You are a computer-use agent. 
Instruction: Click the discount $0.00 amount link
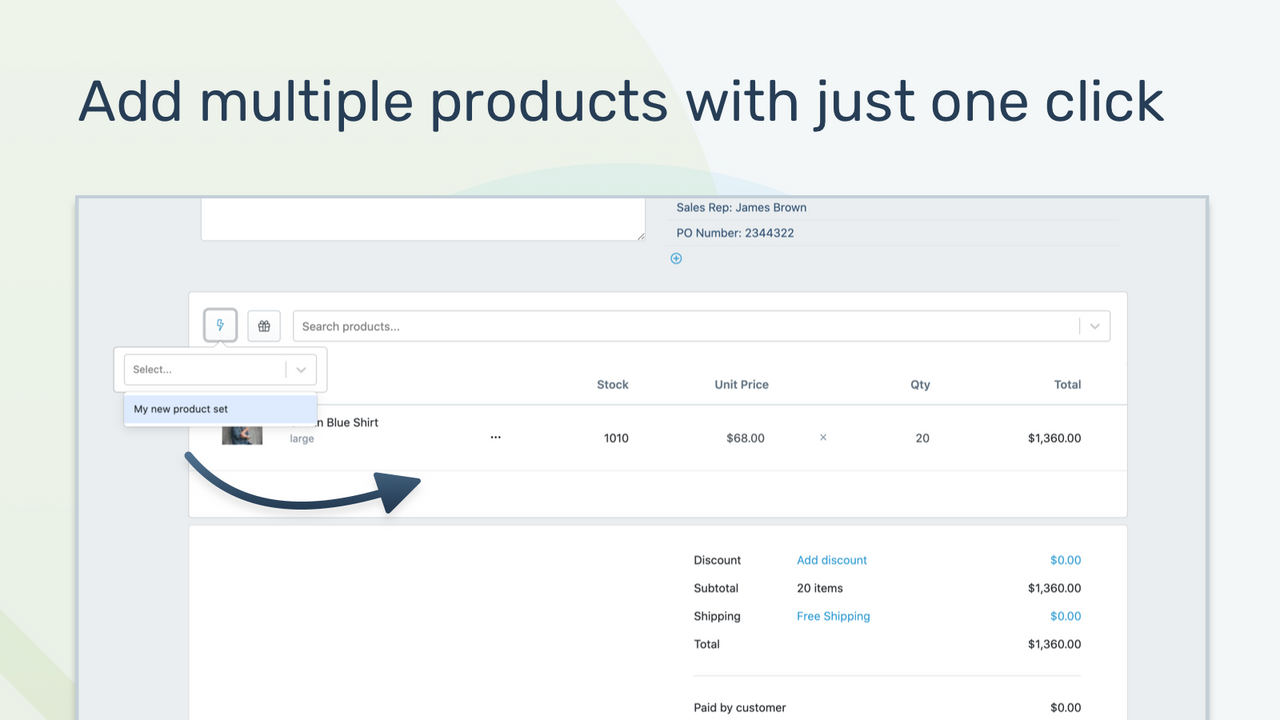(x=1065, y=560)
